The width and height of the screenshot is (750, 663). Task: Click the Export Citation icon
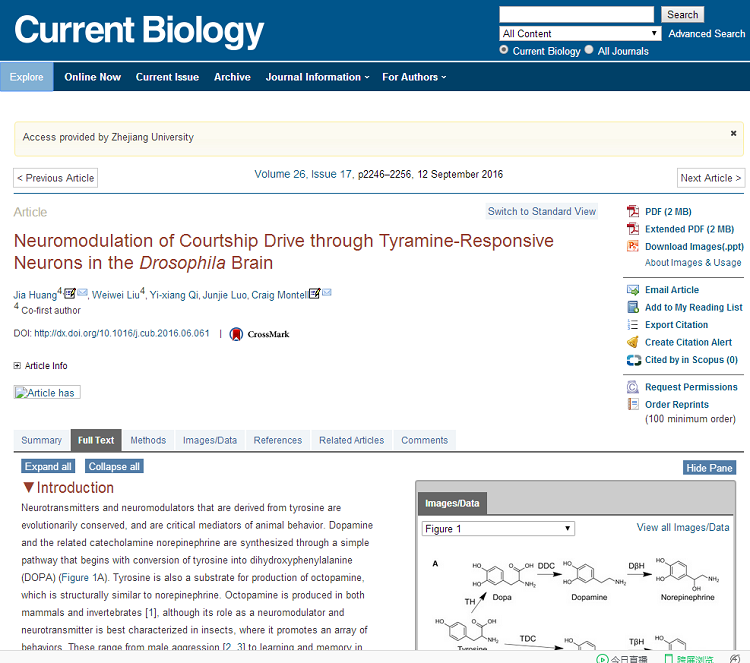pos(633,325)
